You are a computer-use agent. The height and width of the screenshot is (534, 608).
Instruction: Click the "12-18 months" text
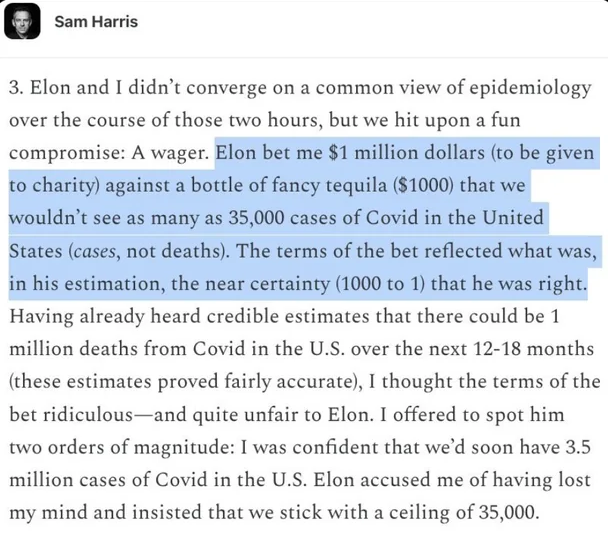(x=519, y=349)
